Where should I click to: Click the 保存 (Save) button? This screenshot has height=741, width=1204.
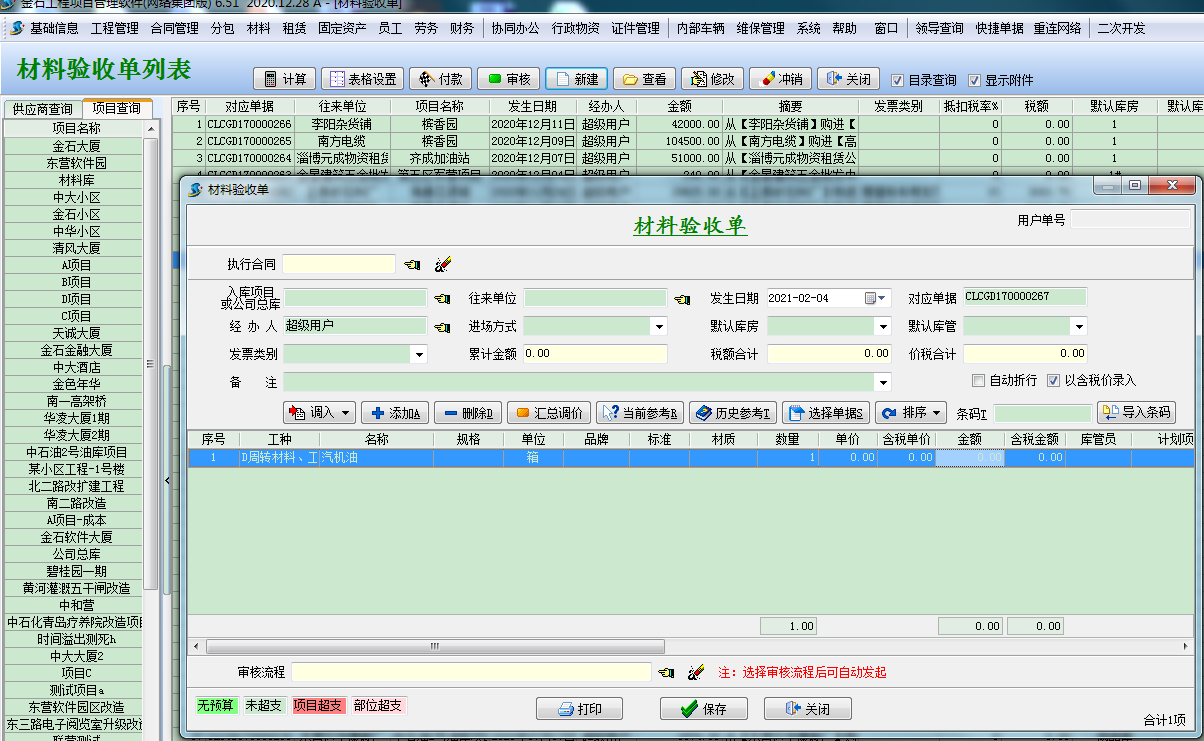pyautogui.click(x=704, y=708)
